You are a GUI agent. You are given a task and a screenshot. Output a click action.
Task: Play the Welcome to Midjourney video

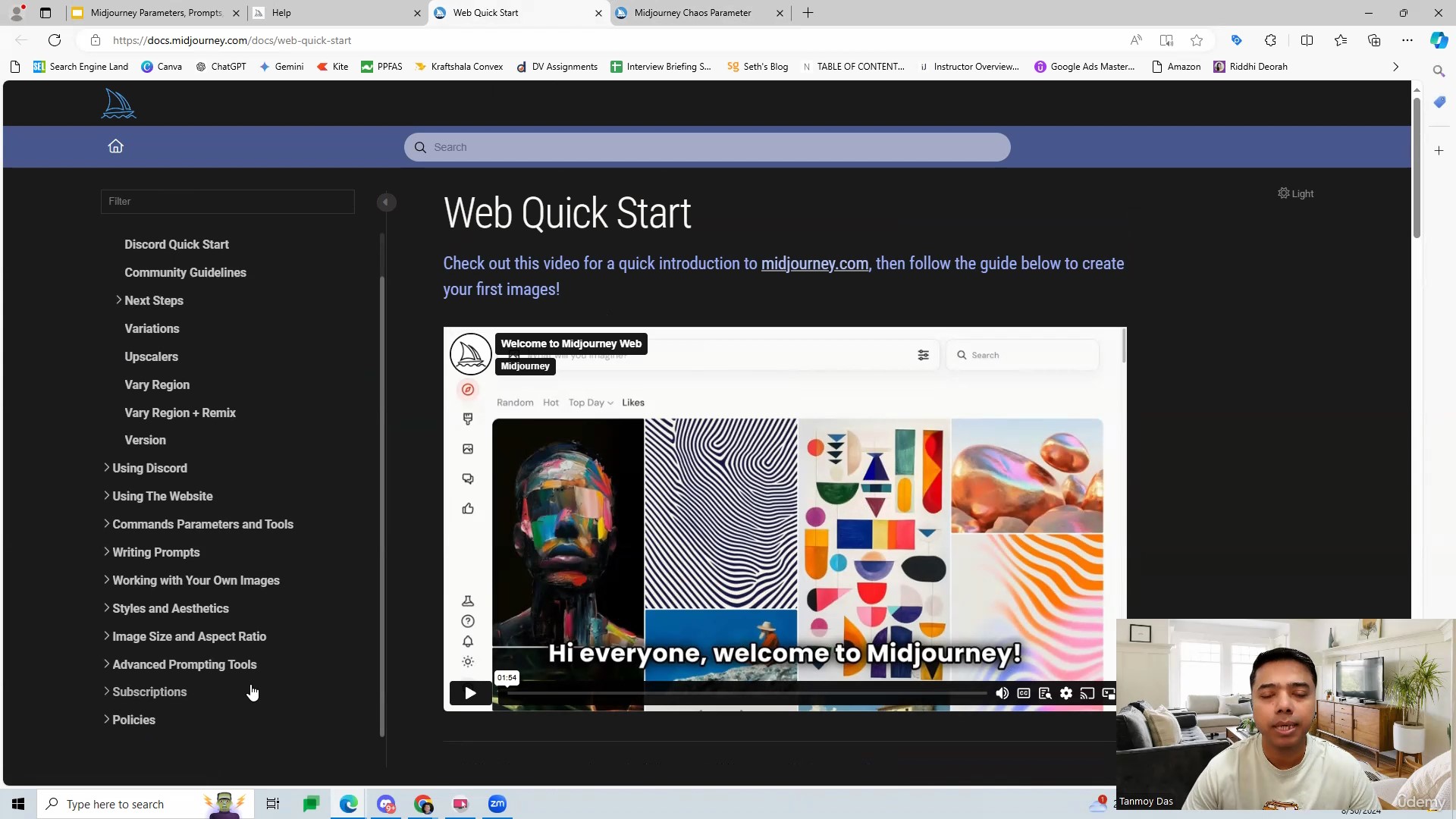coord(470,693)
